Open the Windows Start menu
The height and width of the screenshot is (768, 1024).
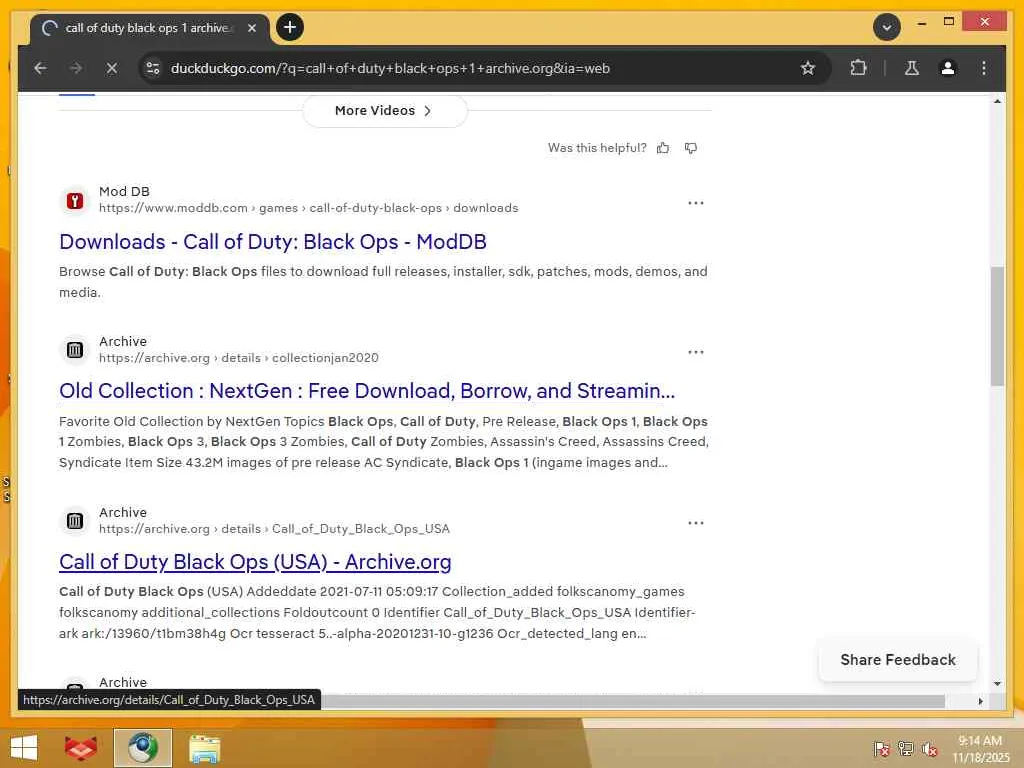point(24,748)
